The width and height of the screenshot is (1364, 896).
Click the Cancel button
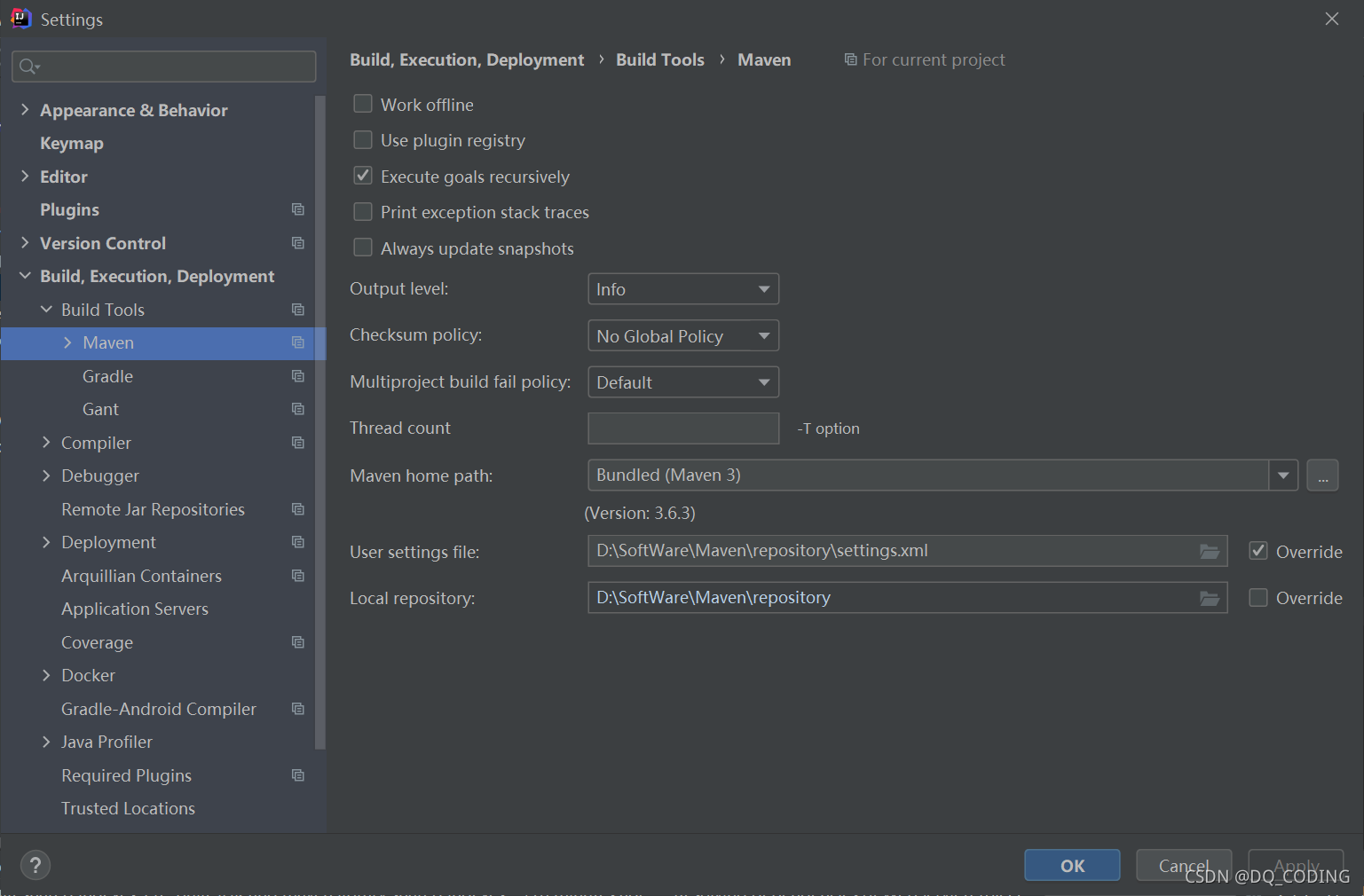pyautogui.click(x=1184, y=865)
